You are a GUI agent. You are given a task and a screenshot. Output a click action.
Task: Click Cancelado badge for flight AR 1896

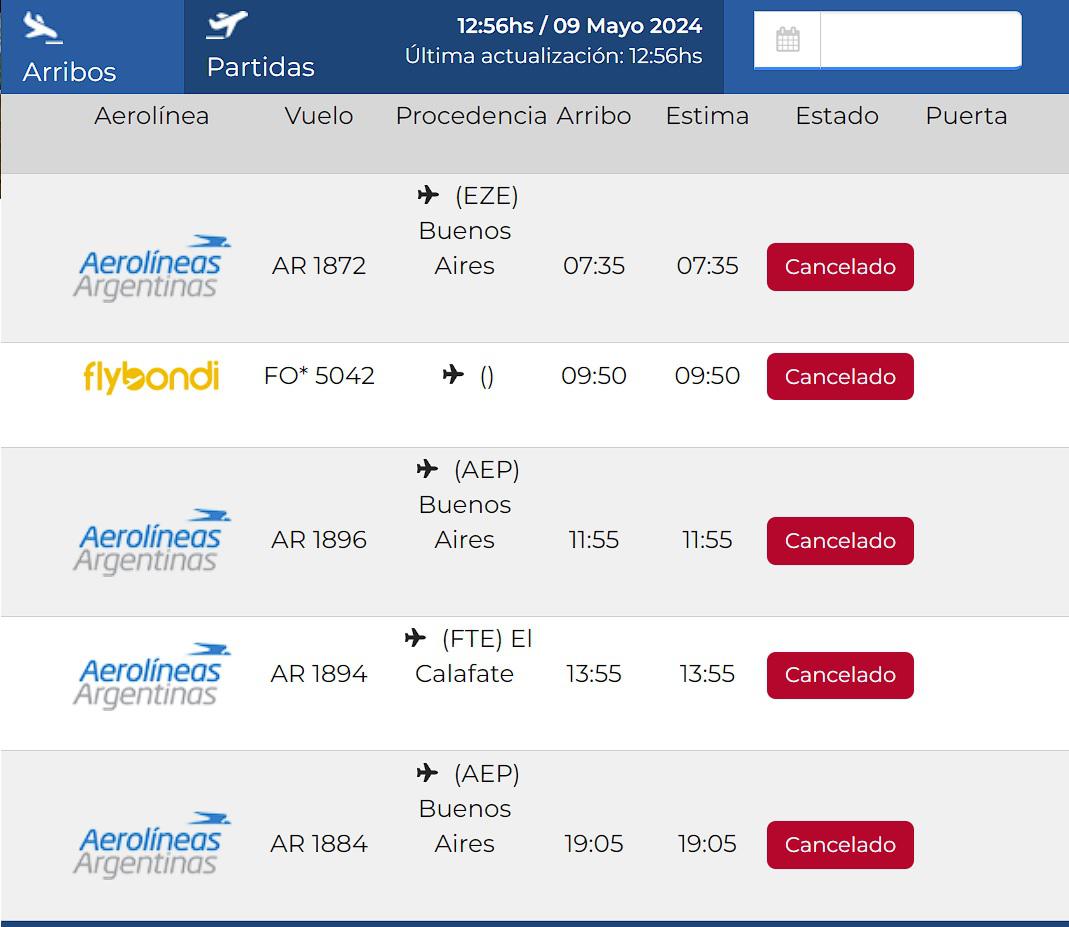[840, 541]
